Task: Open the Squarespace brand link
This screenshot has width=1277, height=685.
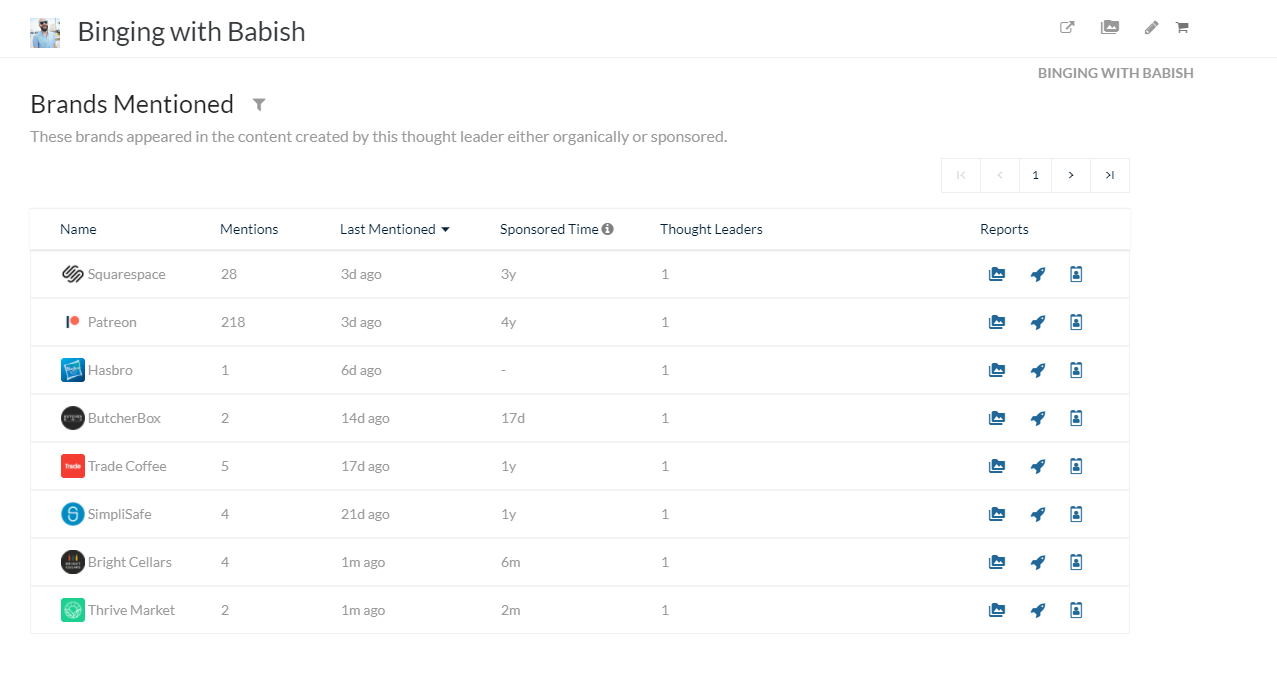Action: (127, 274)
